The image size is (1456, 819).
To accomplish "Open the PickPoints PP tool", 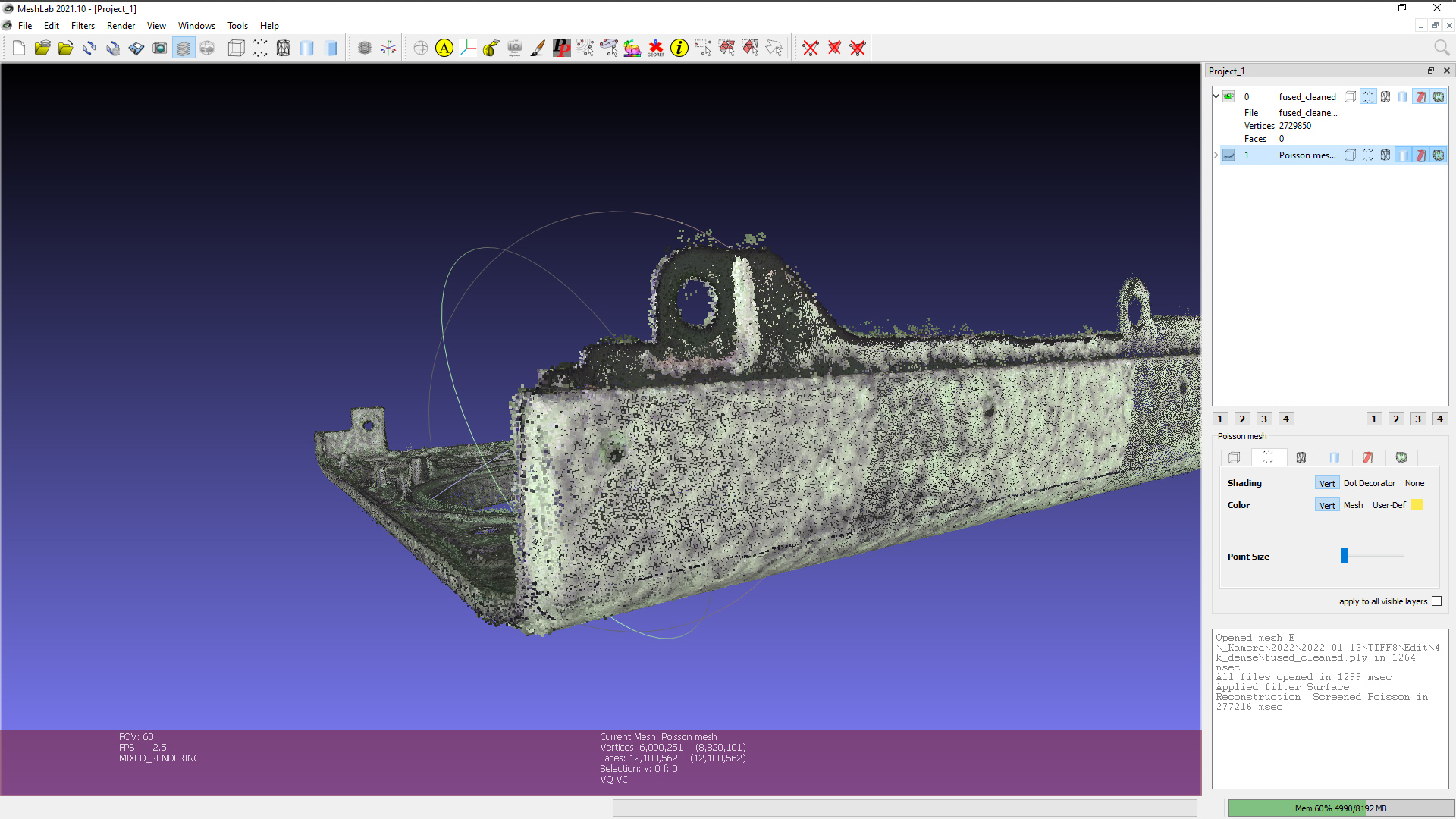I will tap(561, 49).
